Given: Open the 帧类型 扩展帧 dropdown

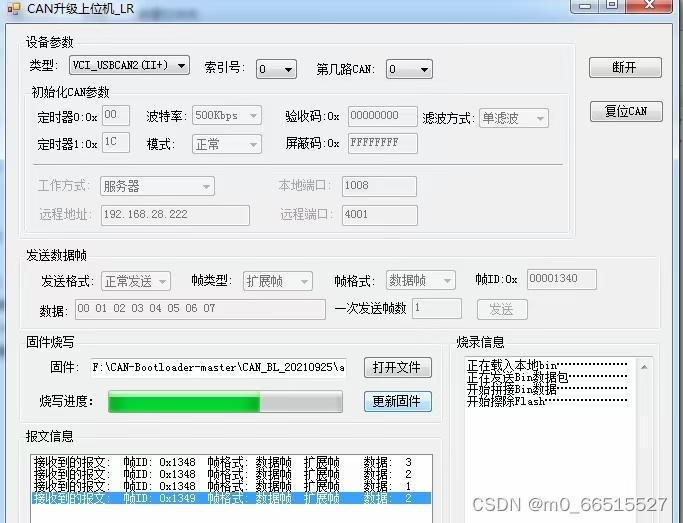Looking at the screenshot, I should [x=277, y=281].
